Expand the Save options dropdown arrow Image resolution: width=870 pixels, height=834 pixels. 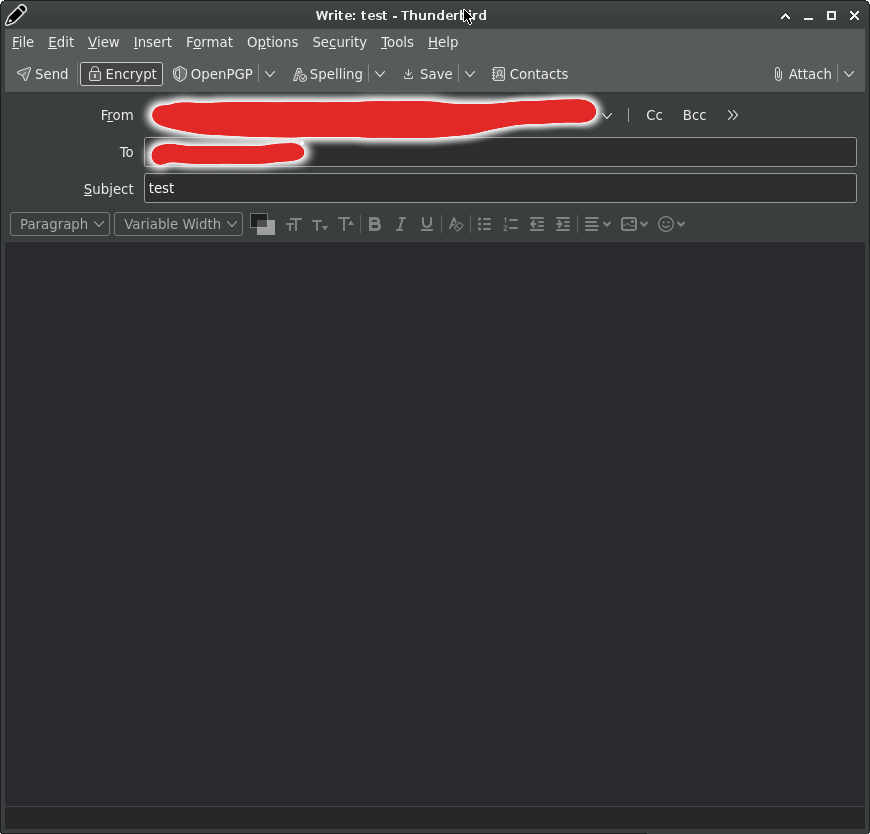pyautogui.click(x=470, y=74)
